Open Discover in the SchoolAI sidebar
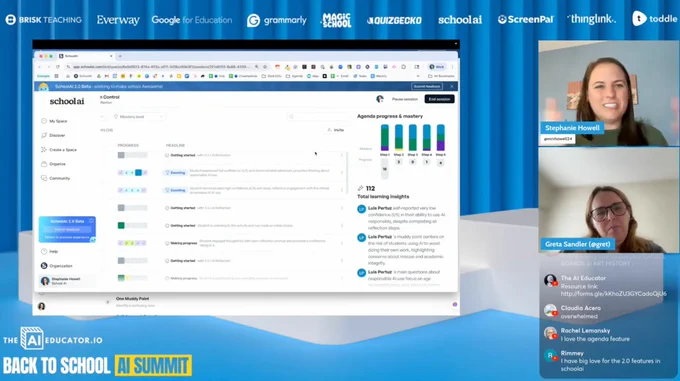 point(53,135)
